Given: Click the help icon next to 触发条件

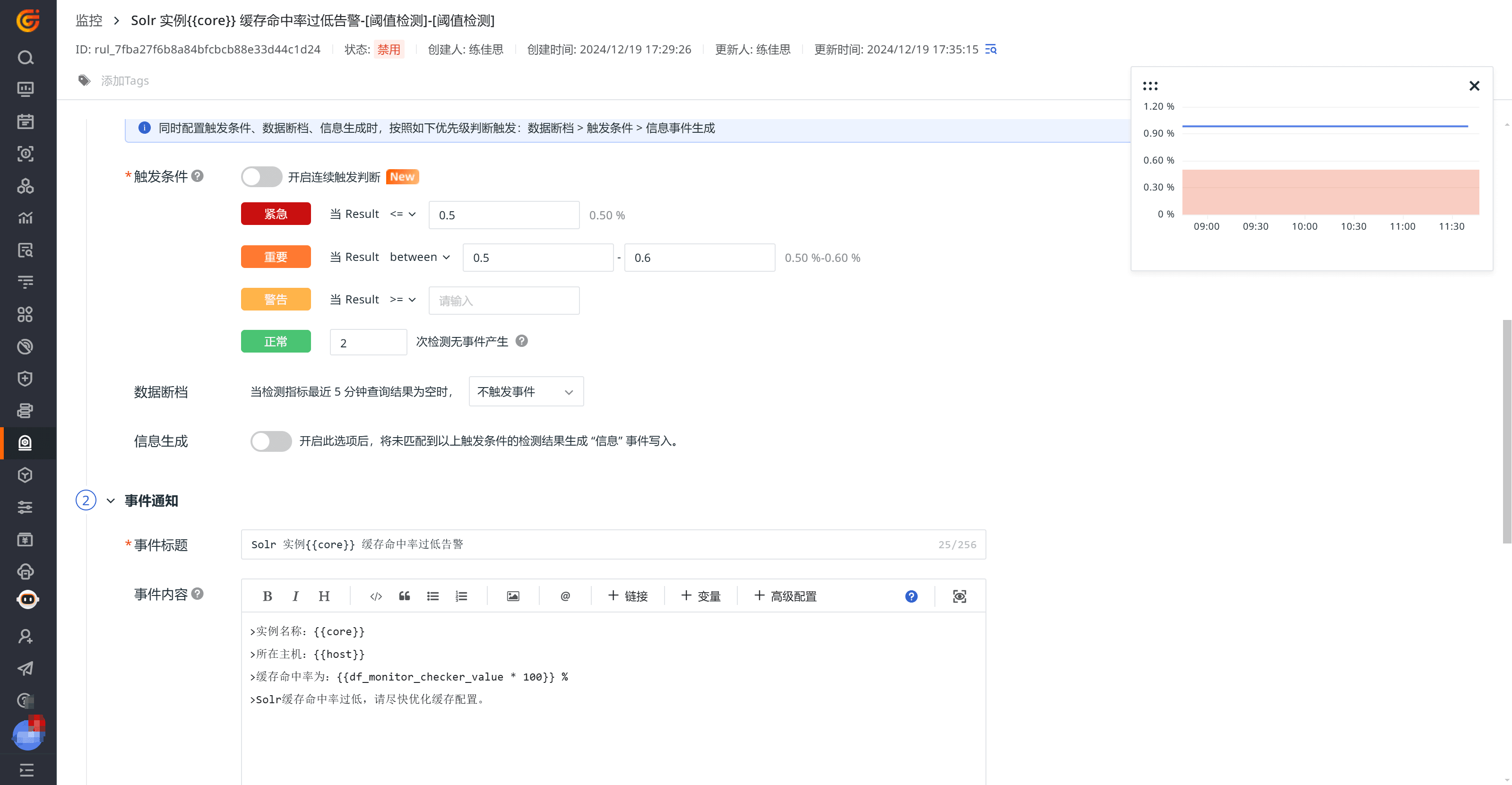Looking at the screenshot, I should pyautogui.click(x=198, y=176).
